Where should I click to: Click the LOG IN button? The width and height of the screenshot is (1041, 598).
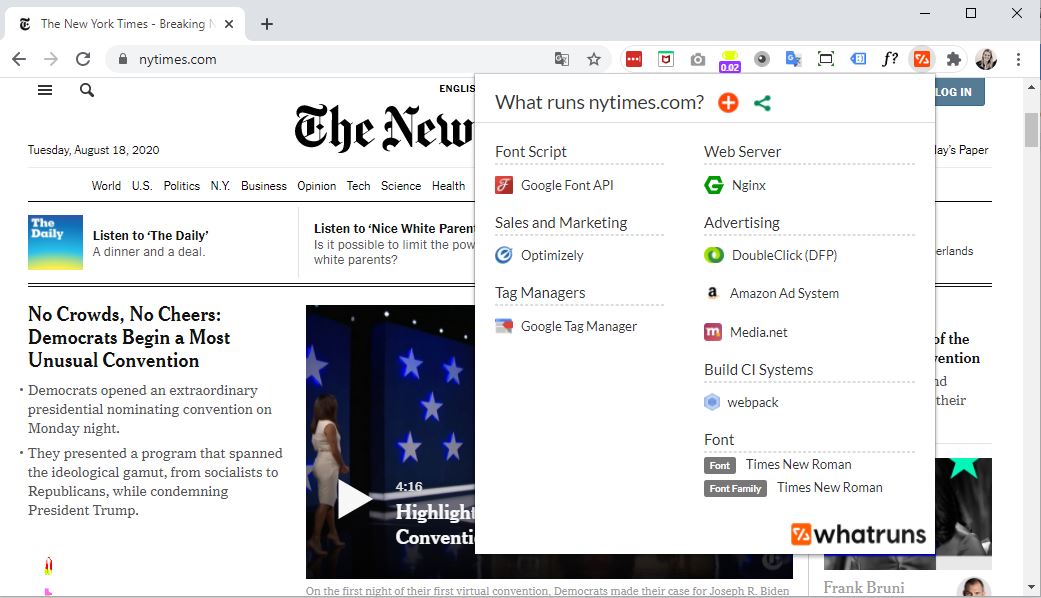[959, 92]
